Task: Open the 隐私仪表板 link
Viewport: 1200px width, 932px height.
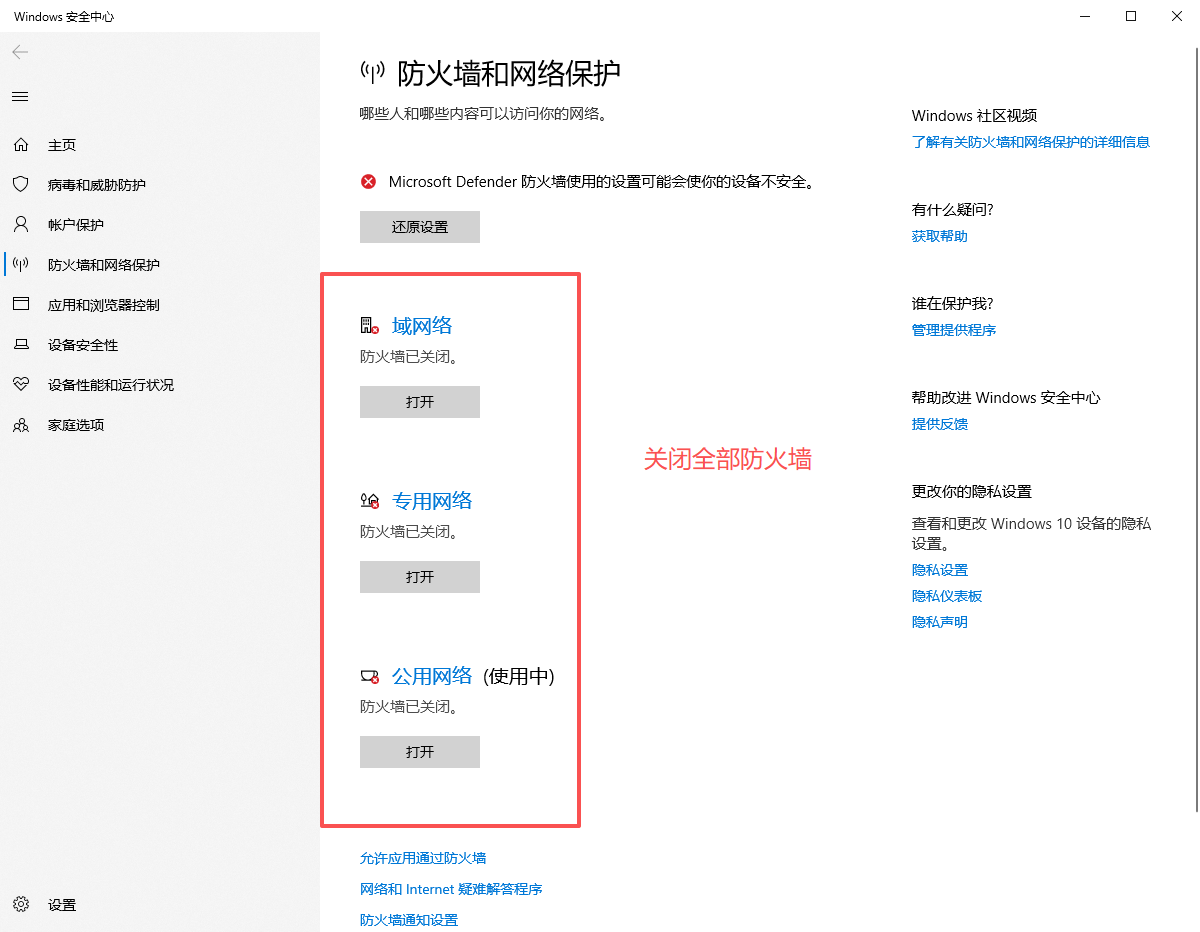Action: pos(947,596)
